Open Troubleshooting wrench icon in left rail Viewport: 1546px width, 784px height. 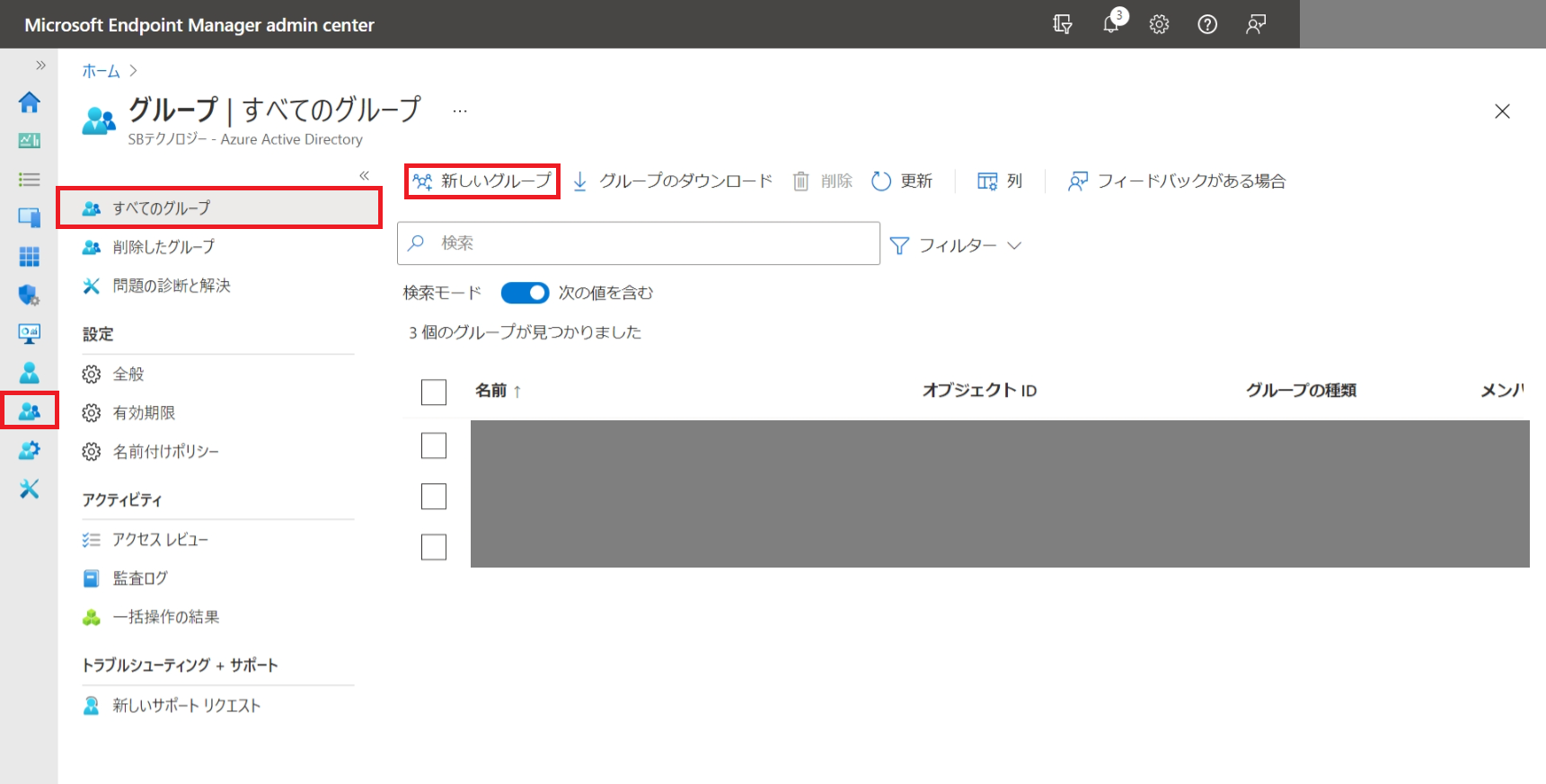pos(29,489)
